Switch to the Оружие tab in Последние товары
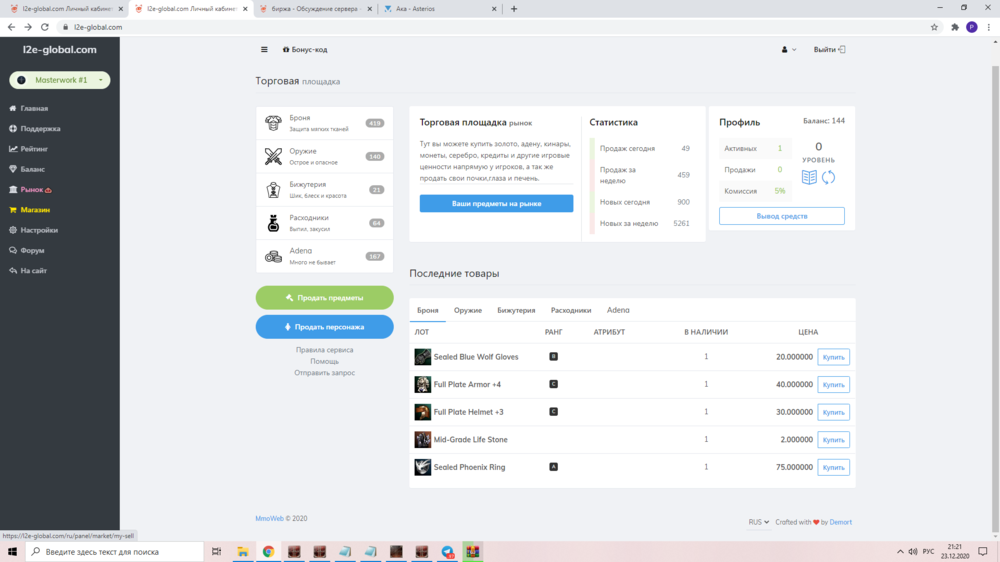1000x562 pixels. tap(468, 310)
